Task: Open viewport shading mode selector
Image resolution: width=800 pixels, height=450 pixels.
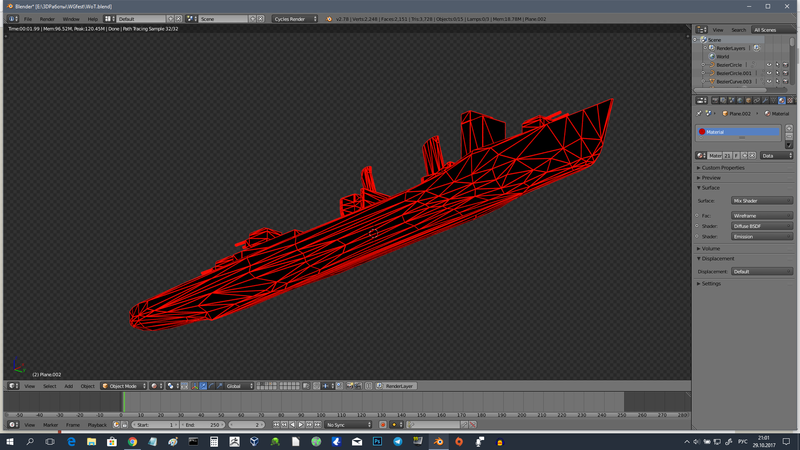Action: [x=157, y=386]
